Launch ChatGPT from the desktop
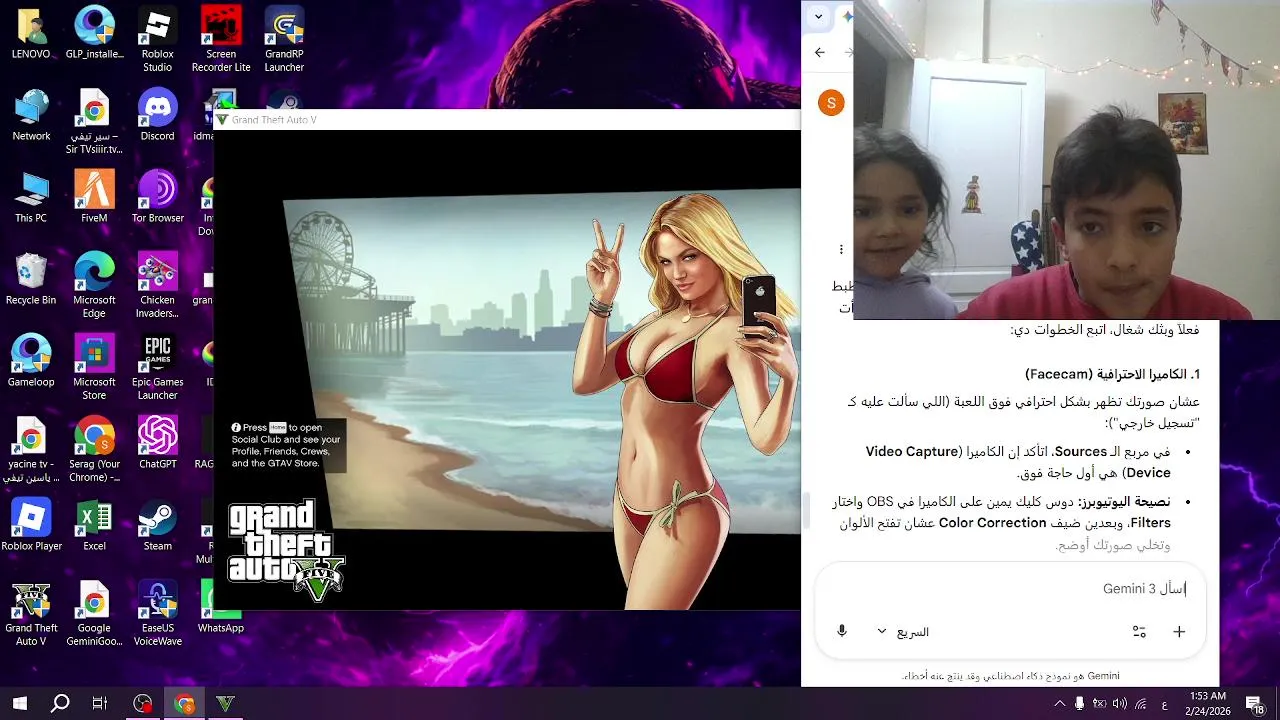This screenshot has height=720, width=1280. tap(157, 444)
